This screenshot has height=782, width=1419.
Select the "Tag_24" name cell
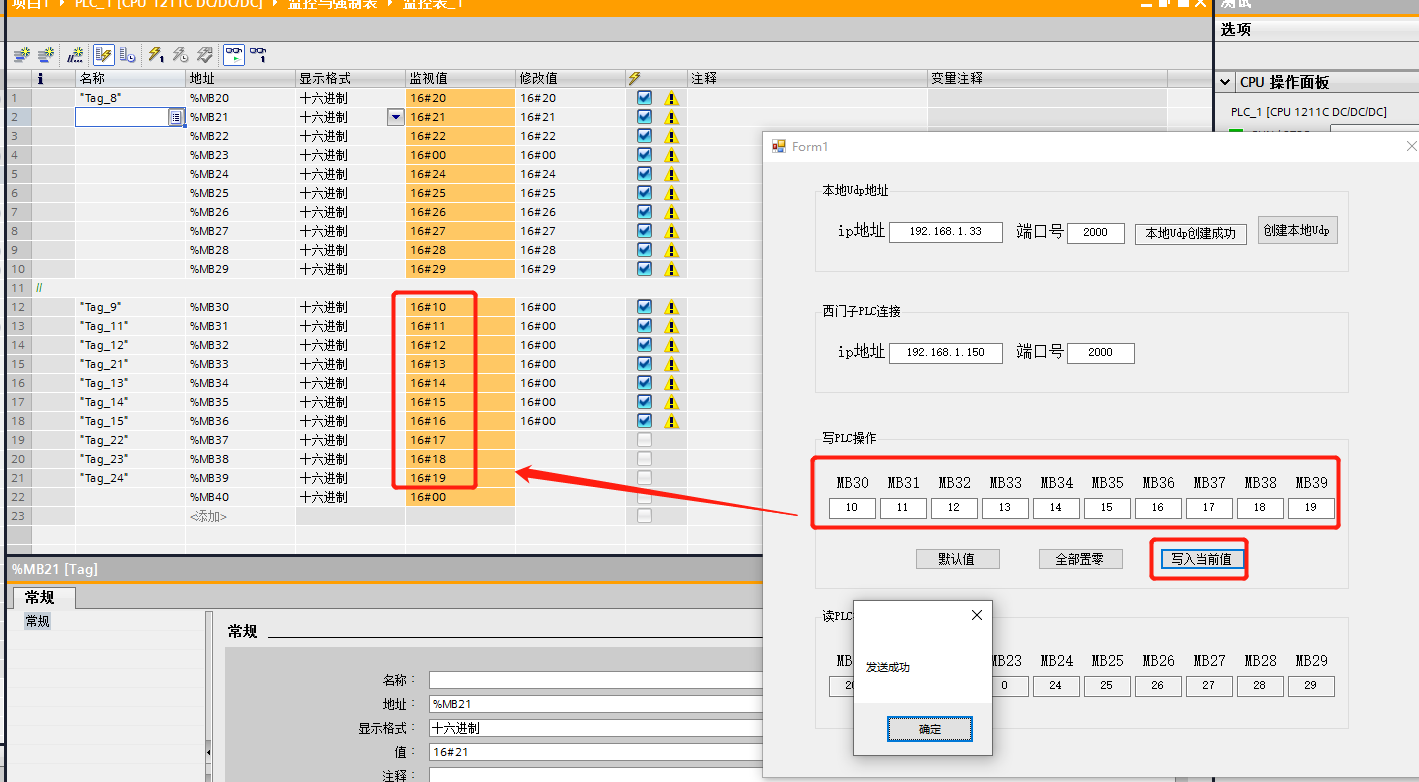click(x=130, y=478)
